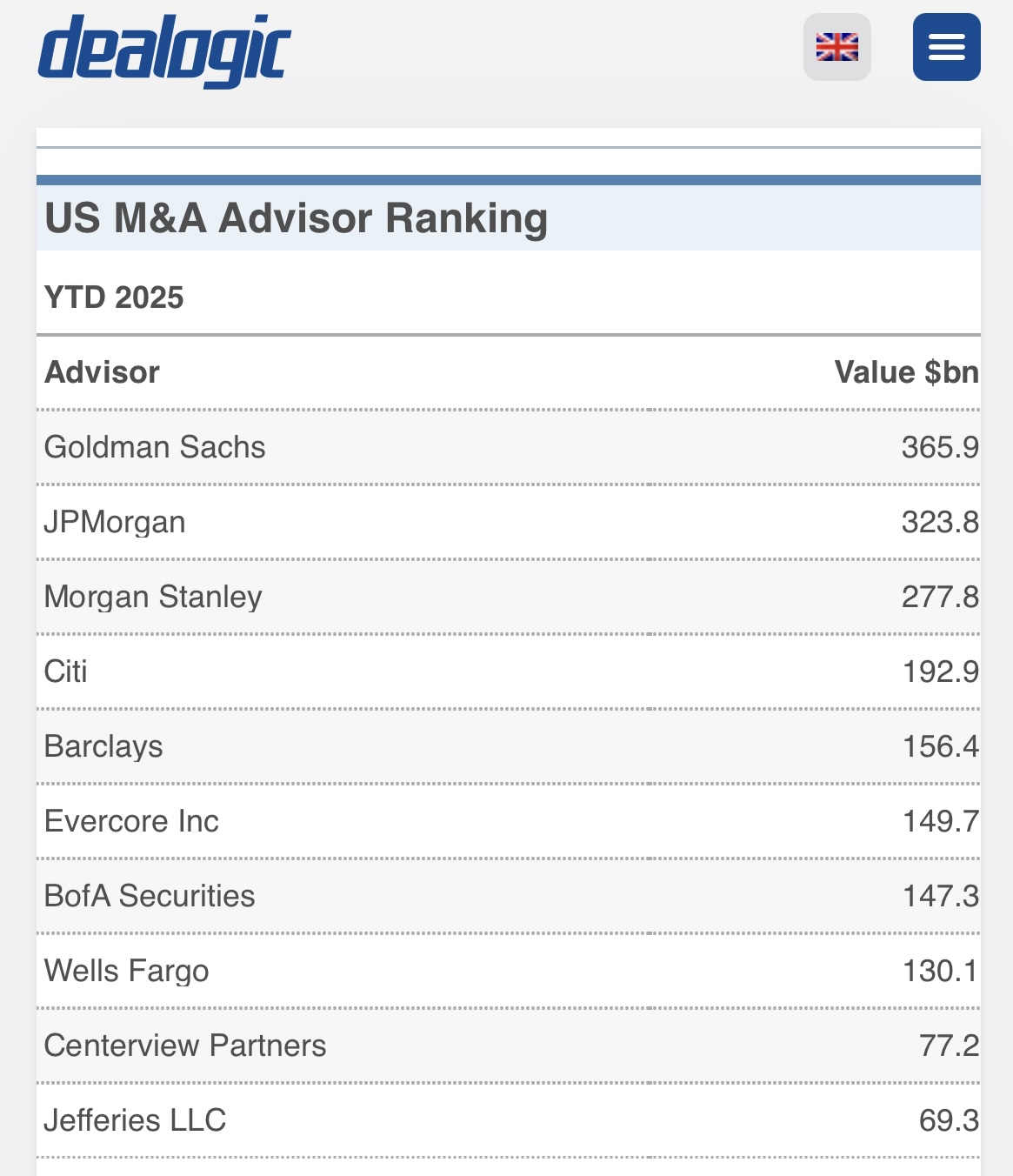The image size is (1013, 1176).
Task: Click Jefferies value 69.3
Action: coord(949,1120)
